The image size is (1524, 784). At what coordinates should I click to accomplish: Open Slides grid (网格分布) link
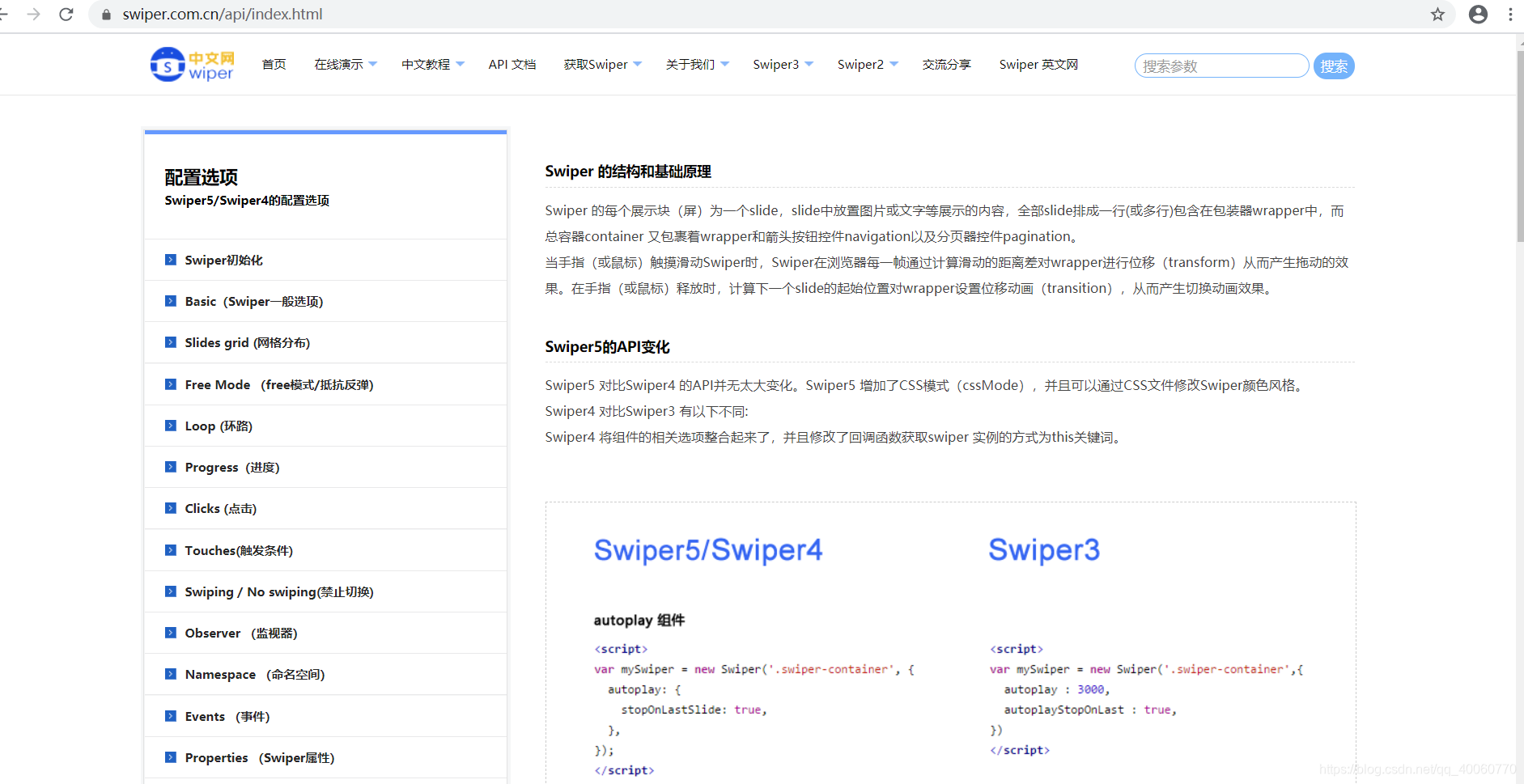[248, 342]
